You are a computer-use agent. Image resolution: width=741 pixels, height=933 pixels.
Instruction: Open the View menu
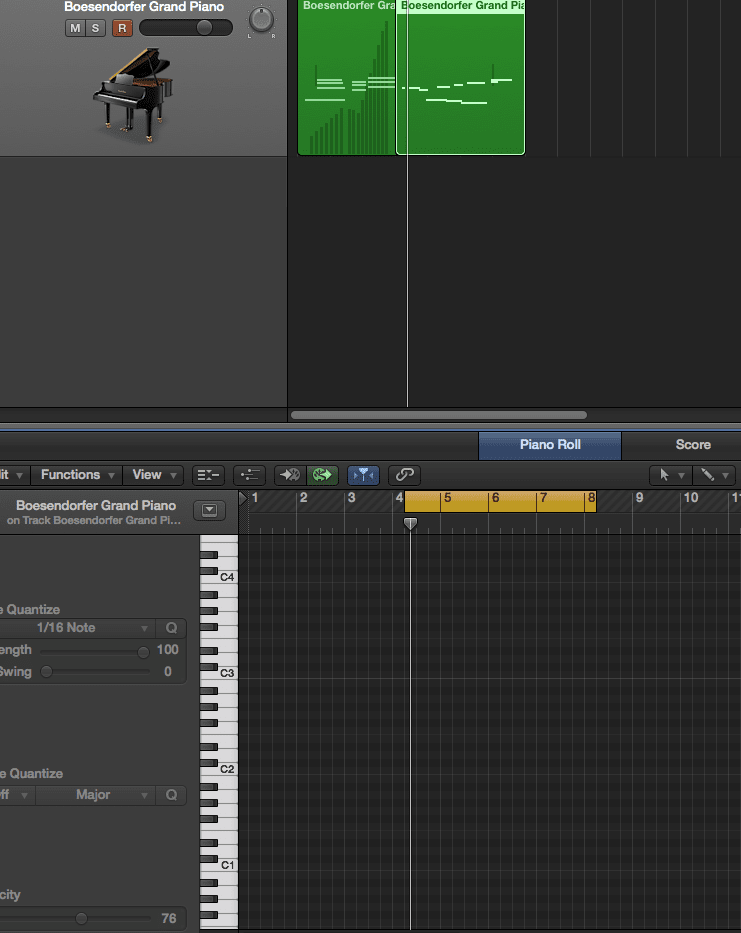coord(154,475)
